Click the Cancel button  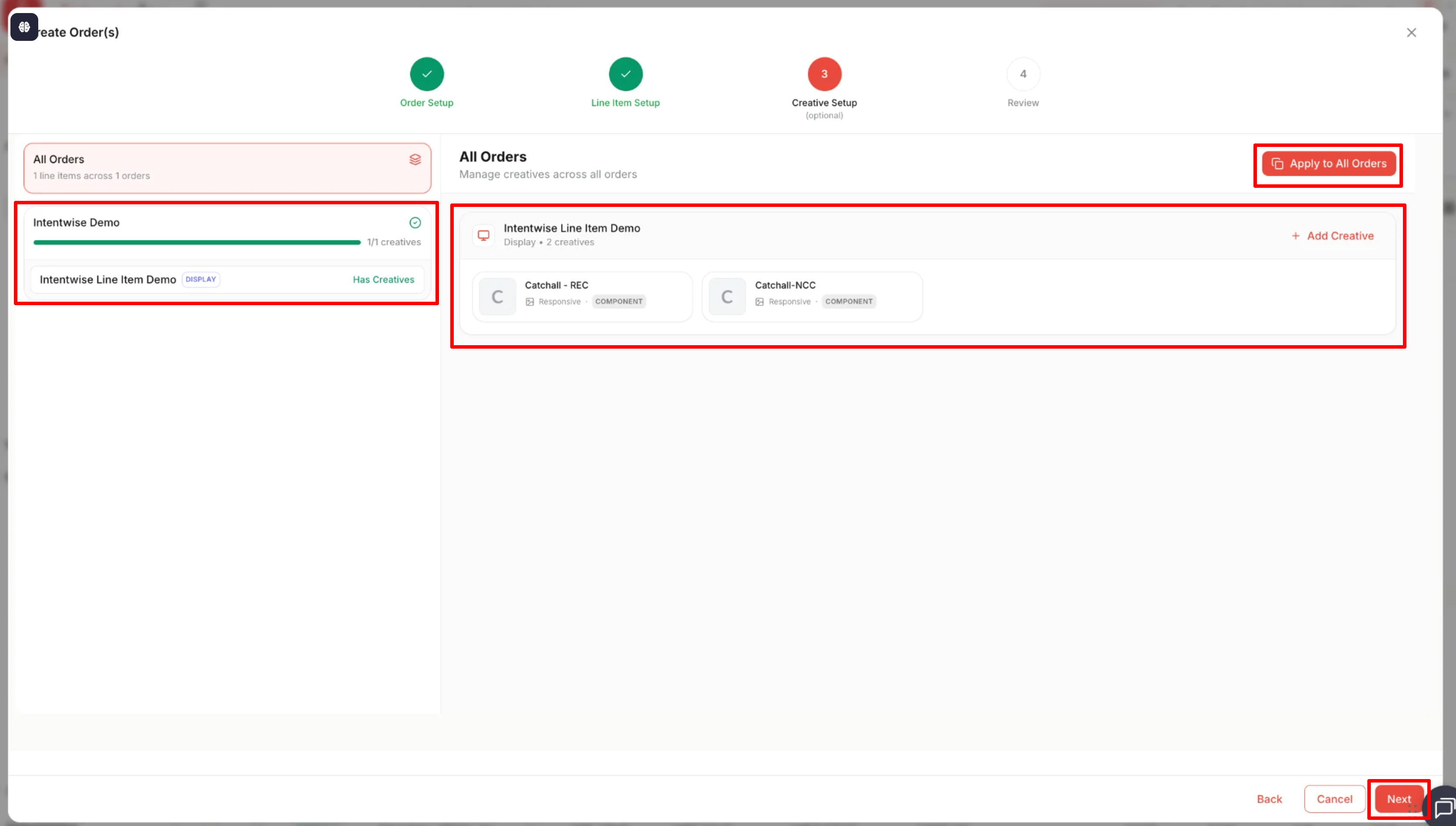1334,799
